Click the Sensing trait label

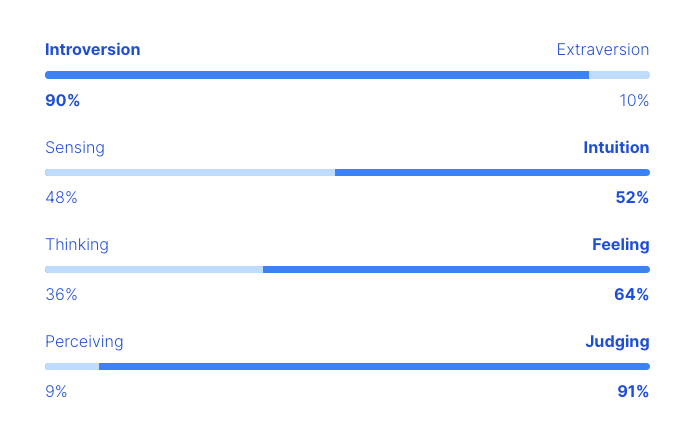[74, 148]
